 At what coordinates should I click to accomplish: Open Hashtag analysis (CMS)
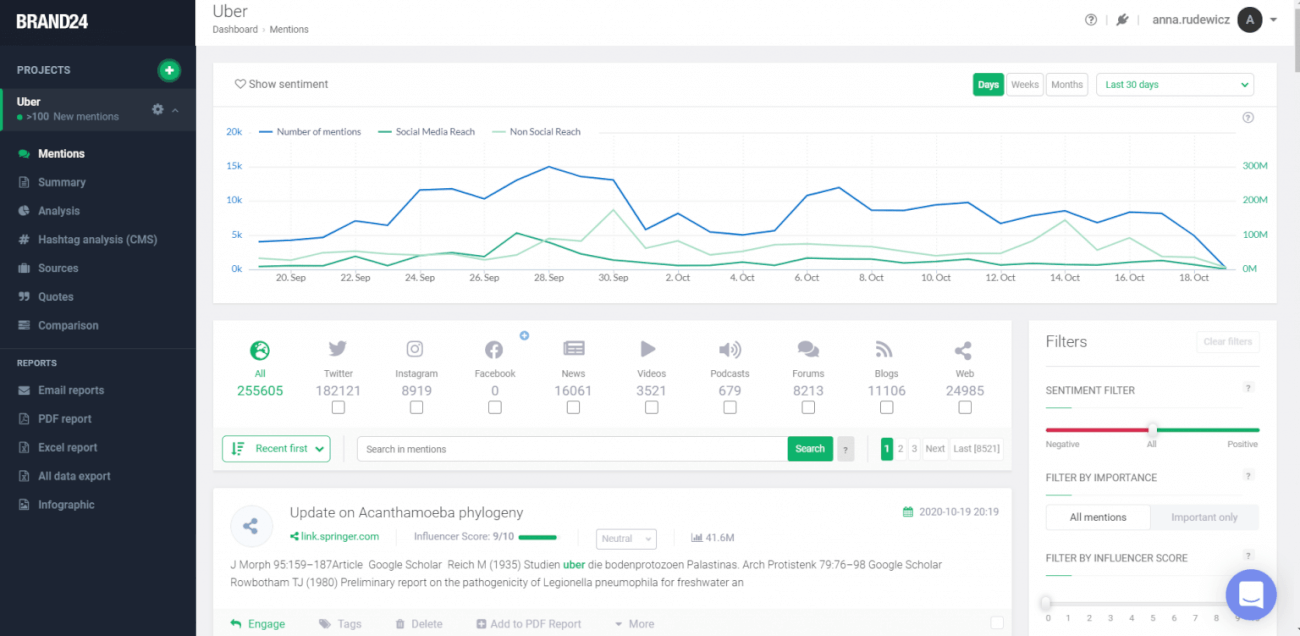[x=97, y=240]
